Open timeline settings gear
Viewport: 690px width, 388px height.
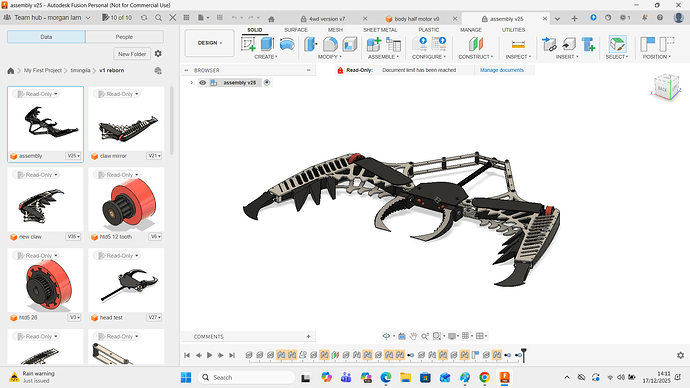coord(680,355)
